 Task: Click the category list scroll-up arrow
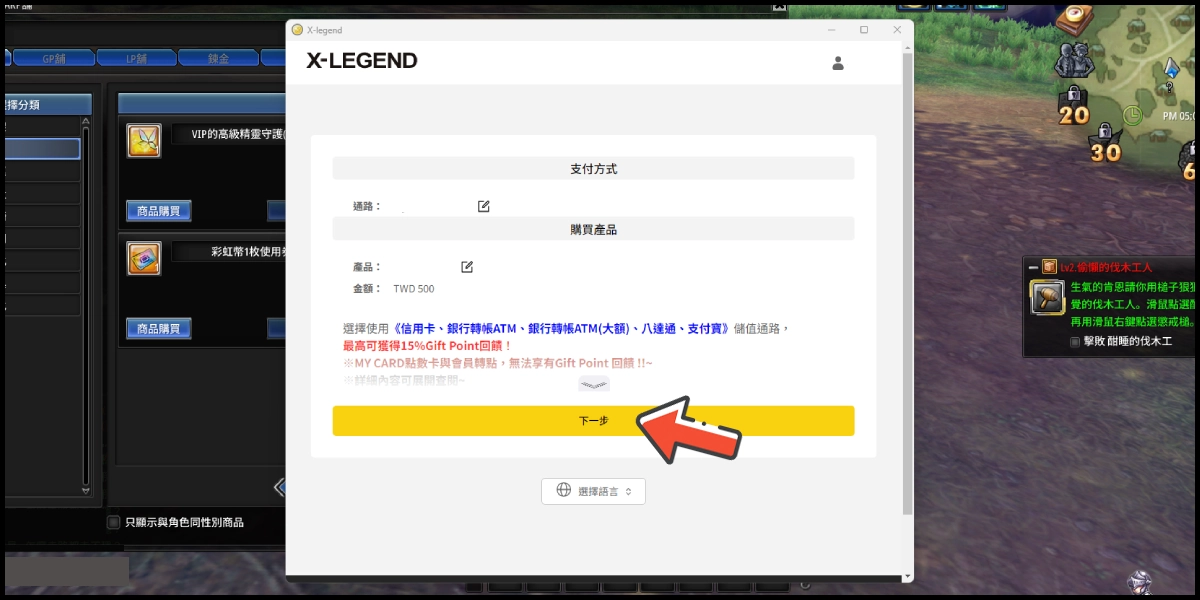point(86,123)
